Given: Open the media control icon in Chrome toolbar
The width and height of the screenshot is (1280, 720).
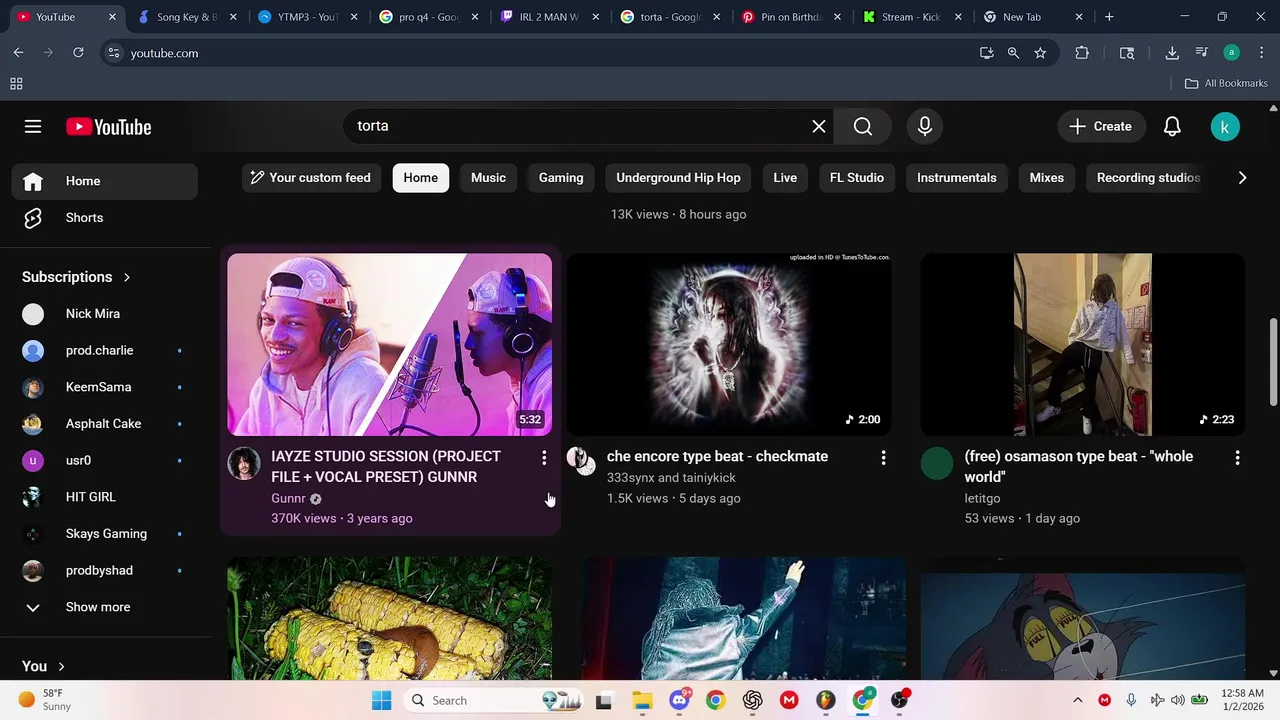Looking at the screenshot, I should pos(1202,53).
